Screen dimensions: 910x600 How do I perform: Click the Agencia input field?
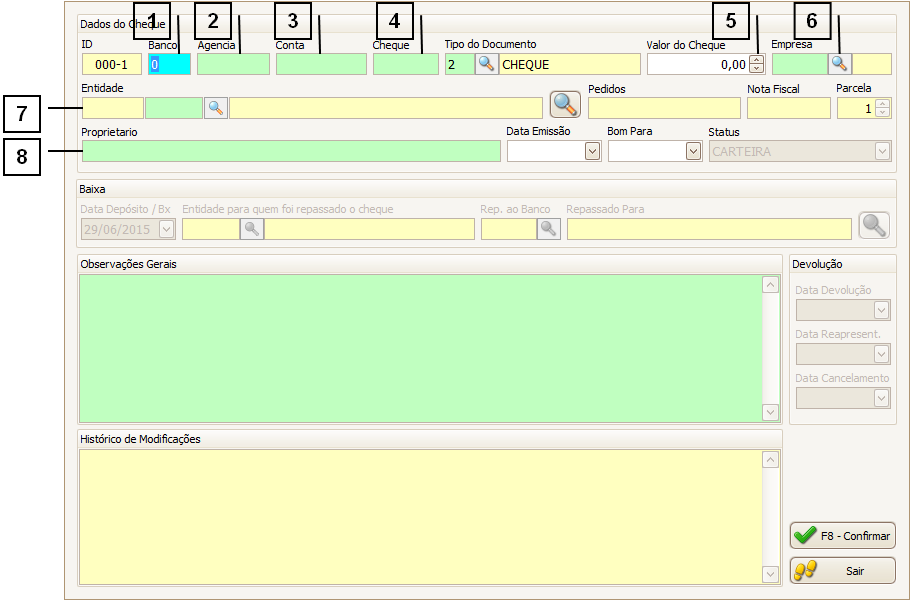(233, 65)
